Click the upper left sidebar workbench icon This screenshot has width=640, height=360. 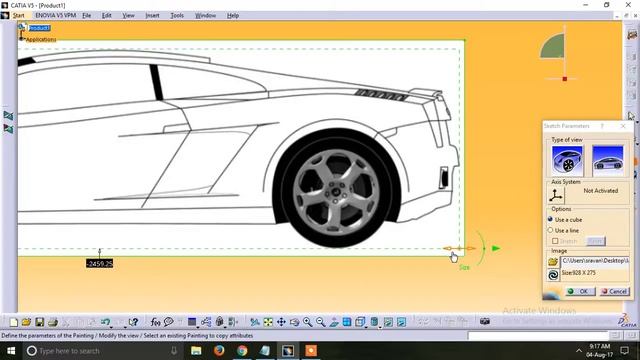8,116
